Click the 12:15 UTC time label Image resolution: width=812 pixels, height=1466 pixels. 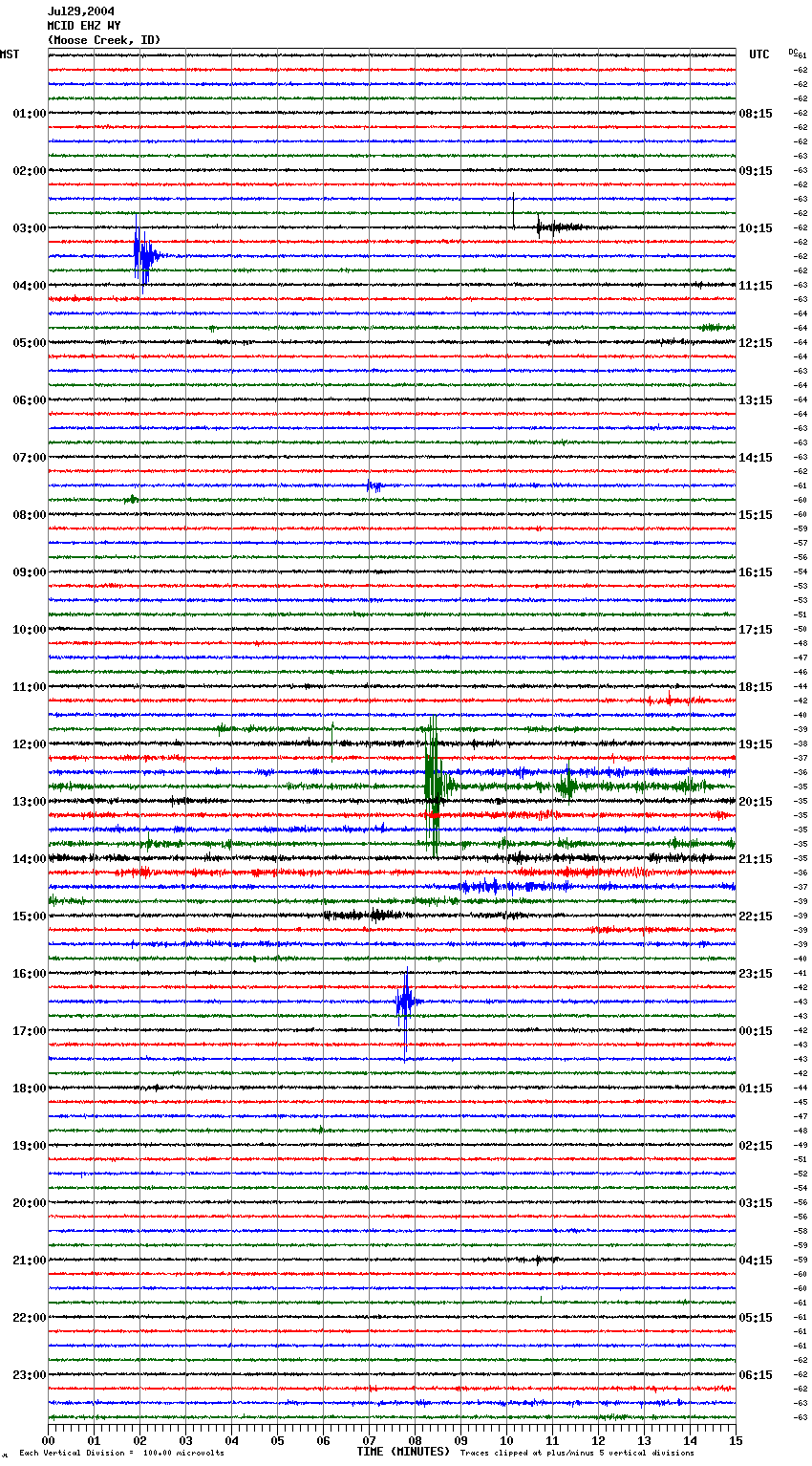pos(756,343)
